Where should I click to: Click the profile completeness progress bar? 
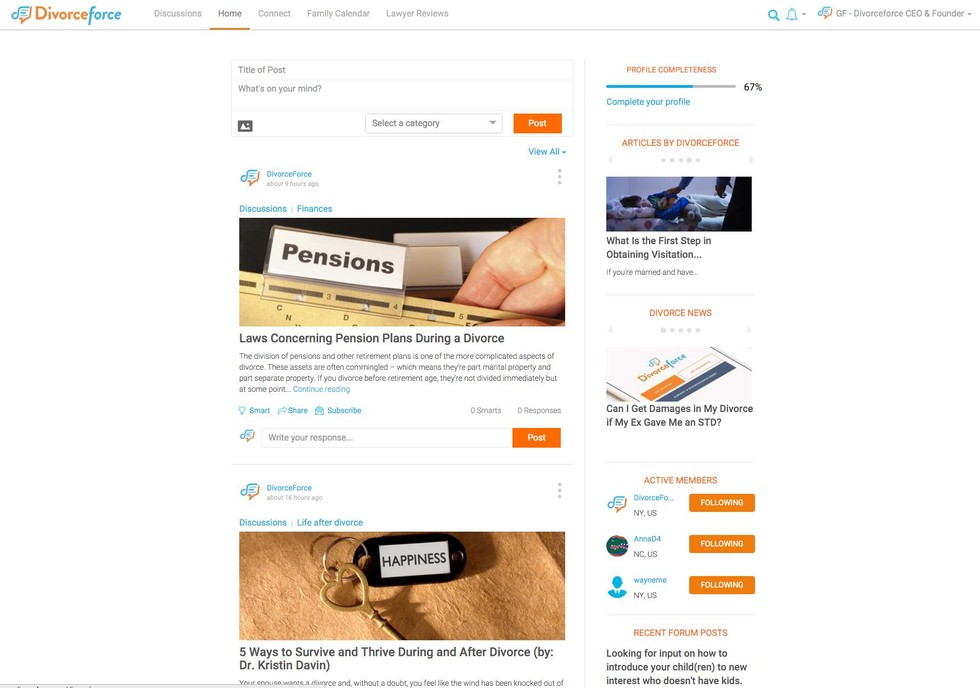coord(671,86)
